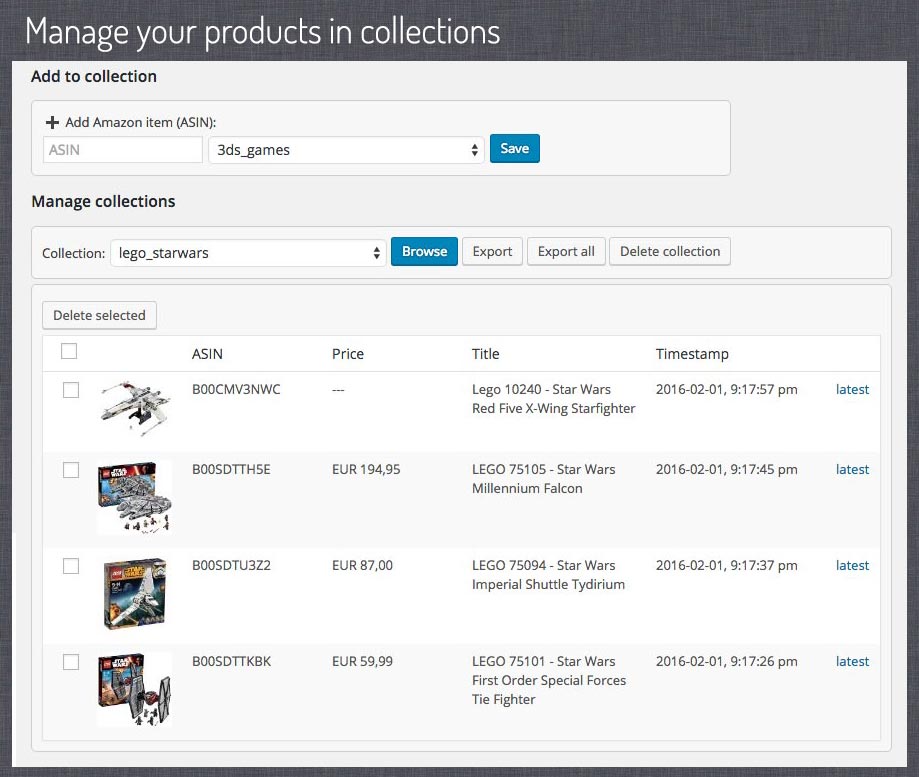Select ASIN text B00CMV3NWC
Image resolution: width=919 pixels, height=777 pixels.
(x=236, y=390)
